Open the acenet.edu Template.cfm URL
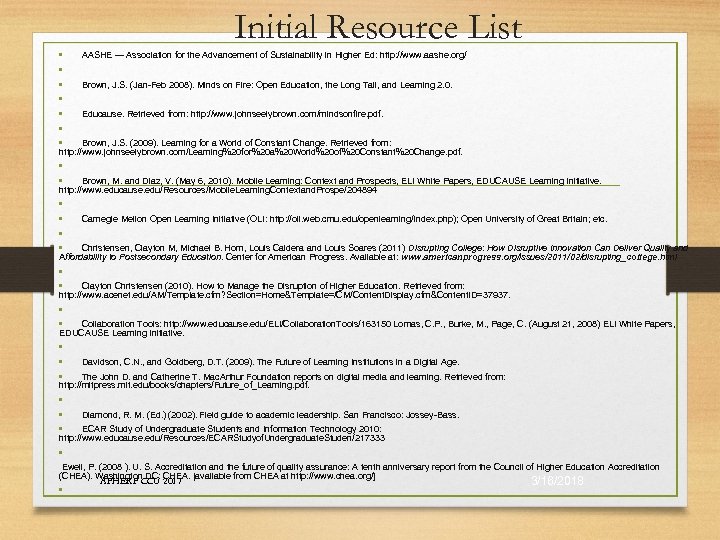This screenshot has width=720, height=540. click(x=285, y=295)
